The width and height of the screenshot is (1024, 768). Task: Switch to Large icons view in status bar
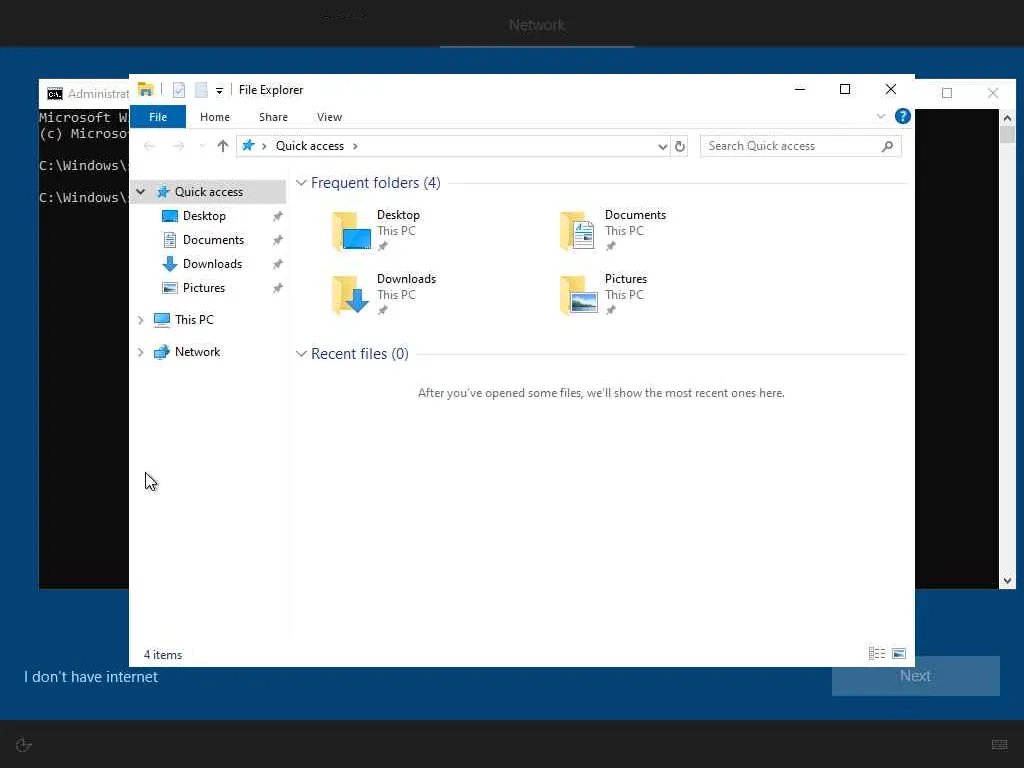tap(899, 654)
